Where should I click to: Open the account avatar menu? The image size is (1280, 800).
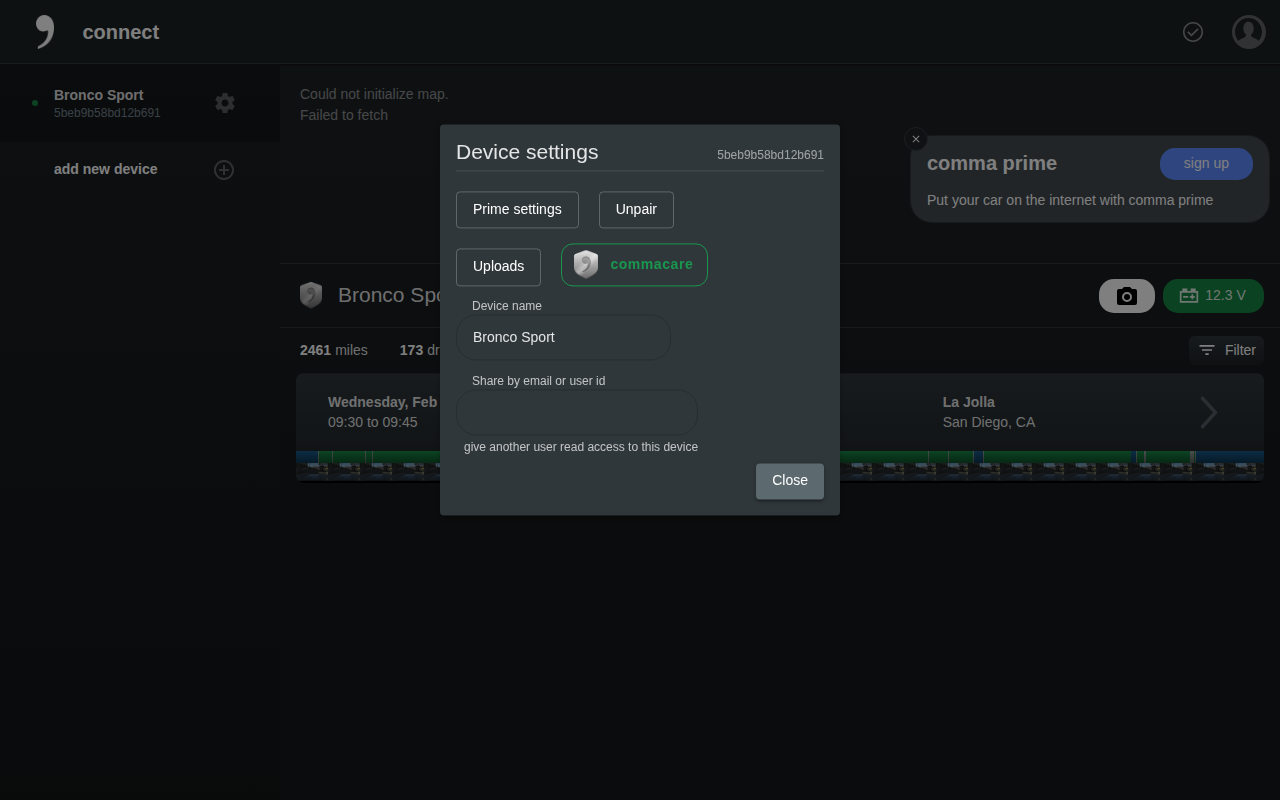coord(1249,32)
